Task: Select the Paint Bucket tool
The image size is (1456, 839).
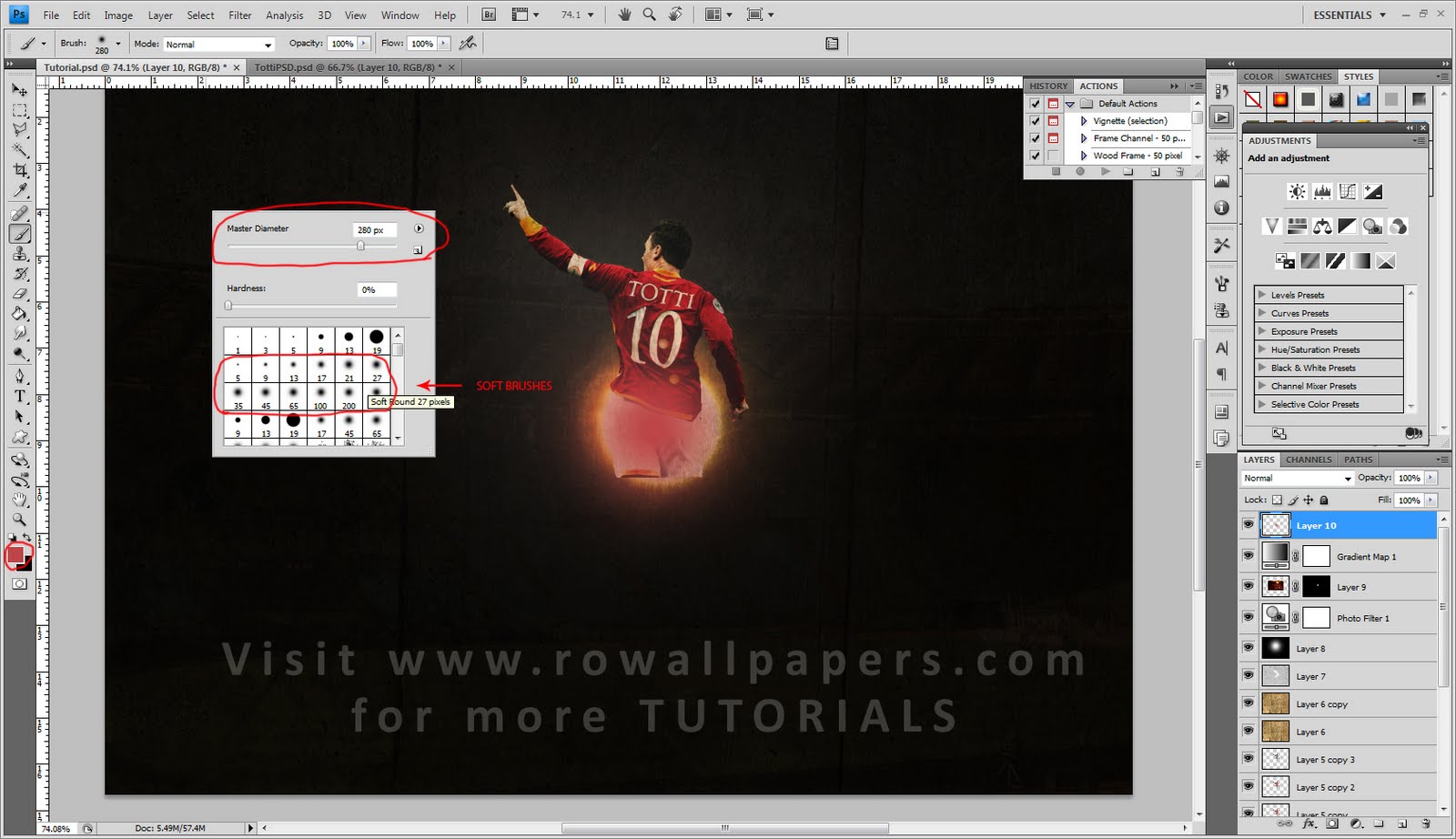Action: pos(19,313)
